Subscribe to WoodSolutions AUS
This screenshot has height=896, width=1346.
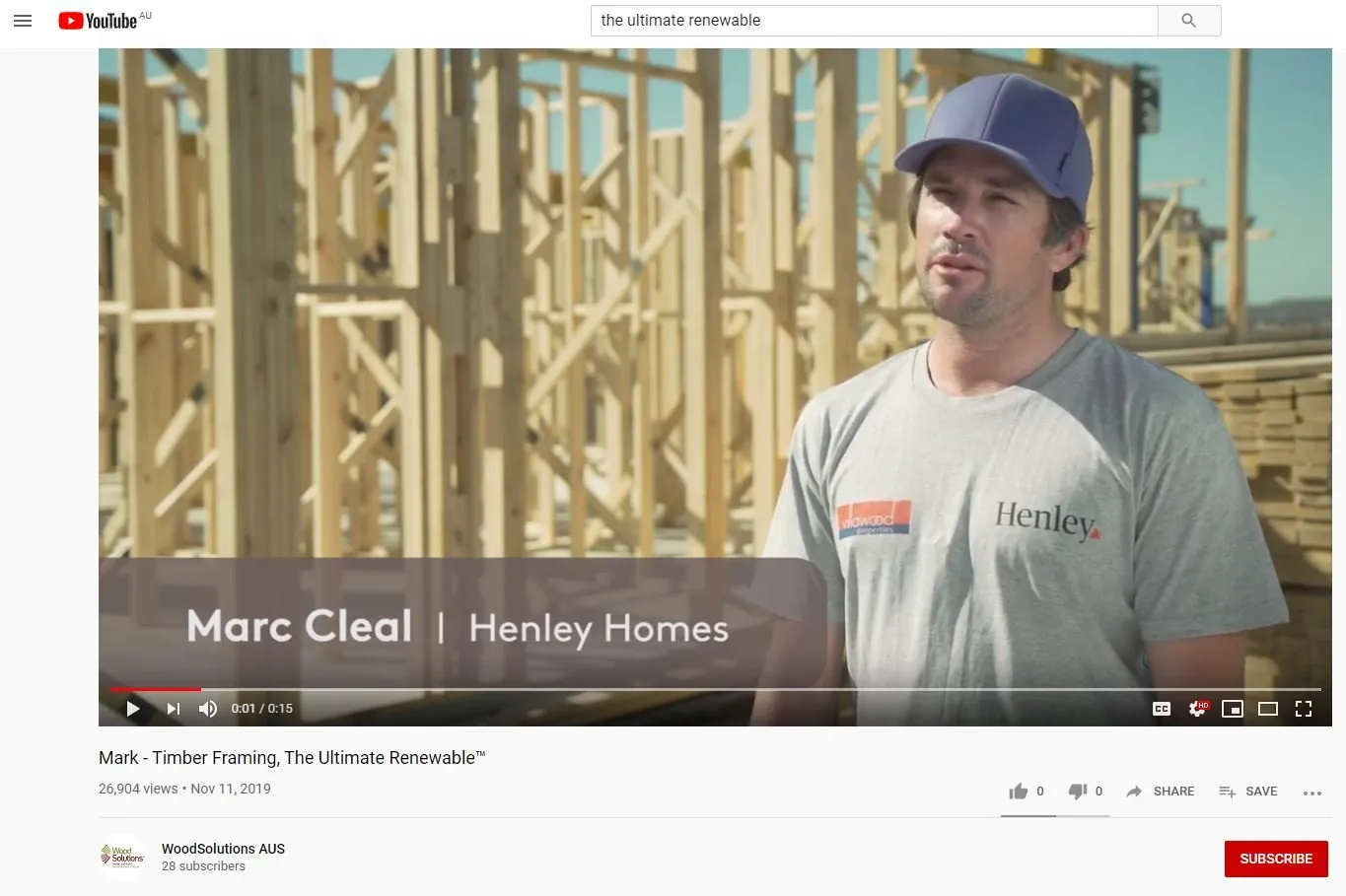[1276, 859]
